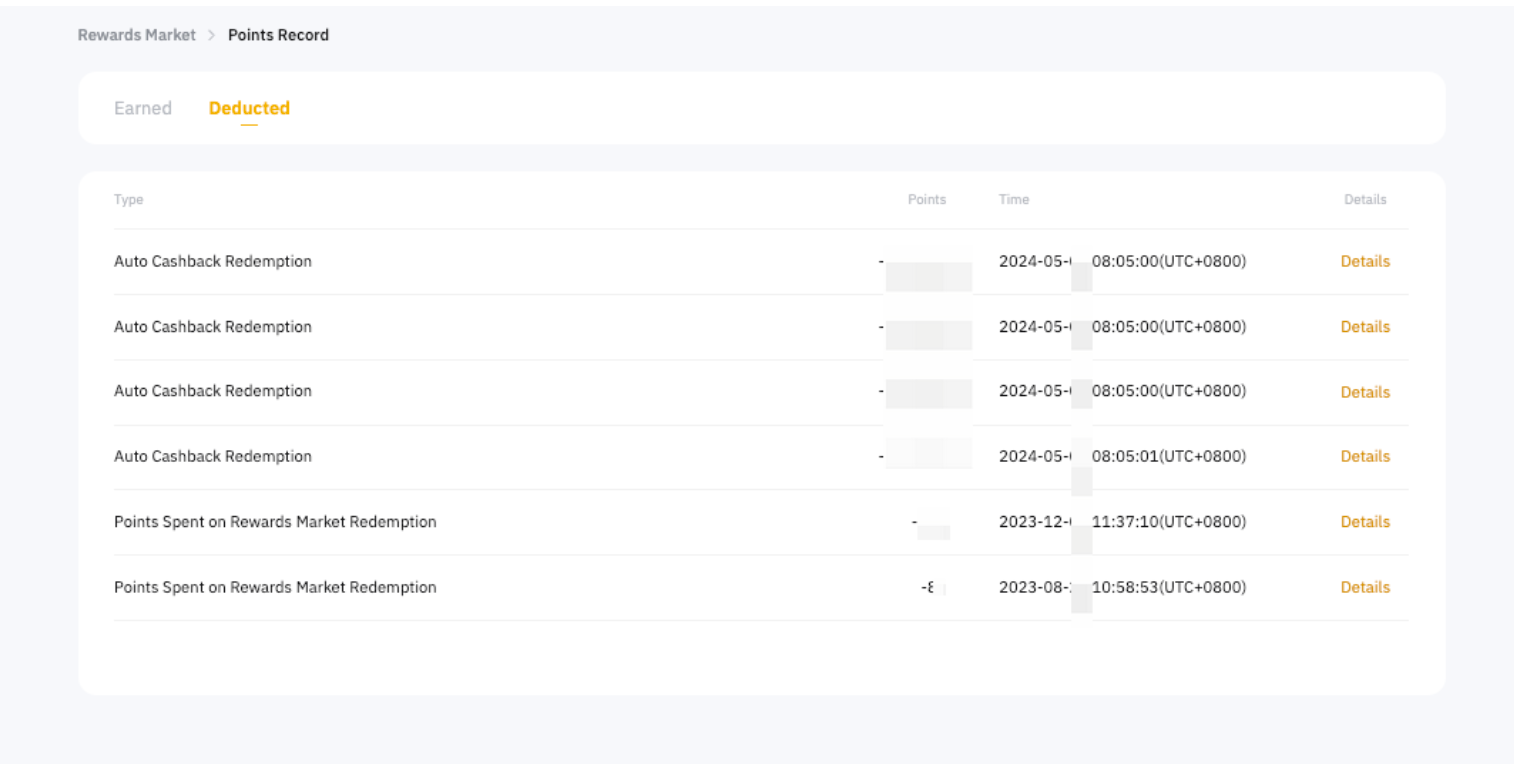Switch to the Earned tab
Viewport: 1514px width, 764px height.
pyautogui.click(x=143, y=108)
